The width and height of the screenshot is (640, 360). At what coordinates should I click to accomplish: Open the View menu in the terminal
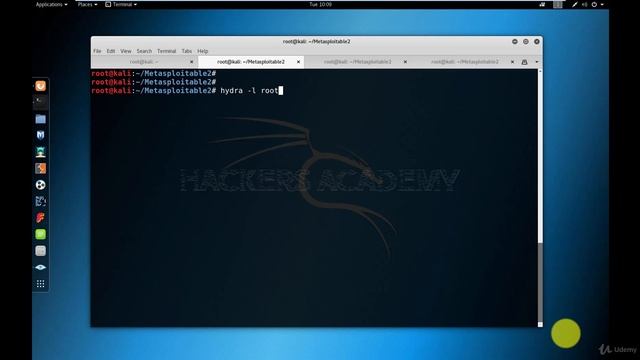tap(126, 51)
